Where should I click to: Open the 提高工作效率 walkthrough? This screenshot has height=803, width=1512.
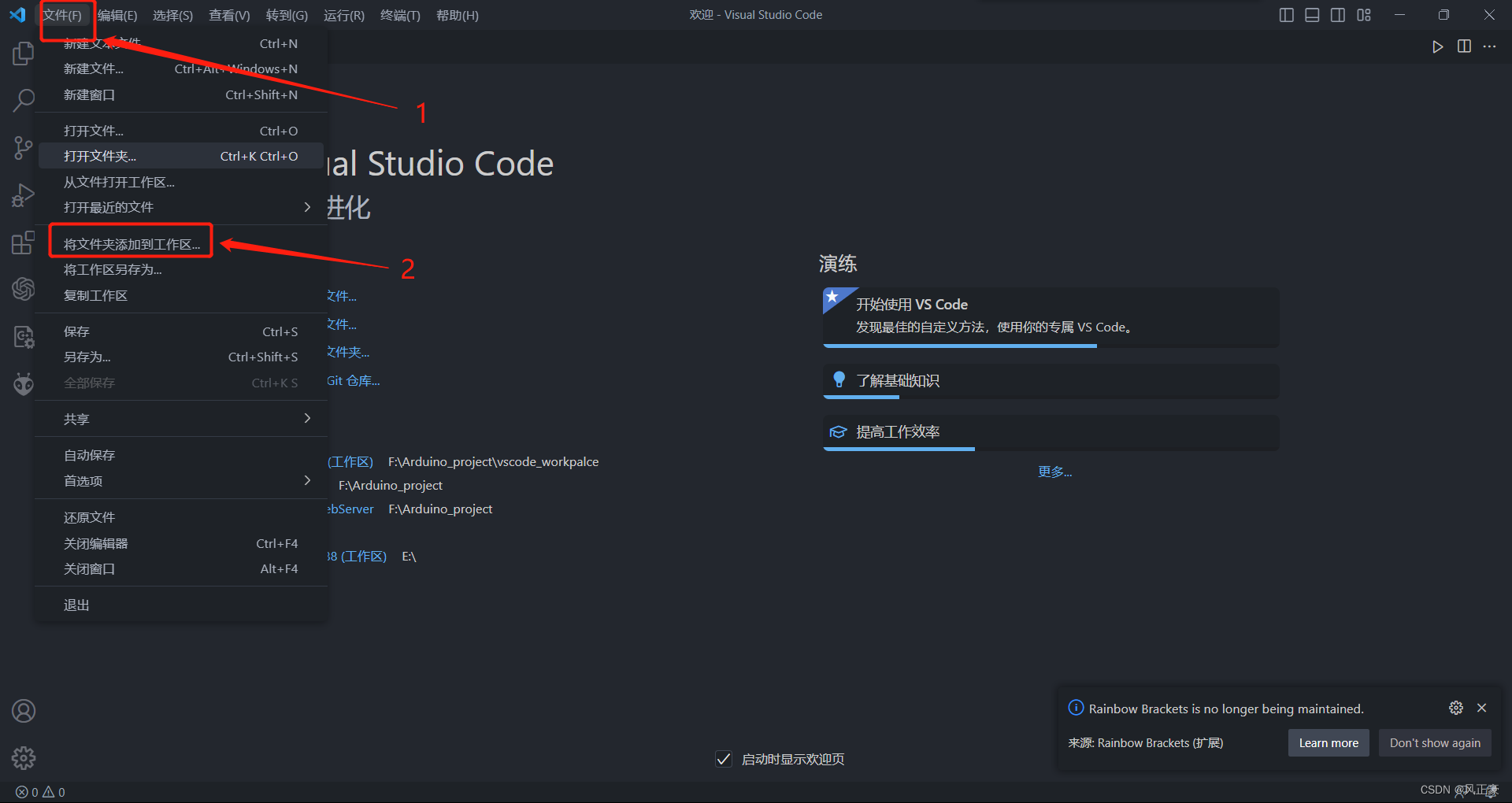(x=1051, y=432)
